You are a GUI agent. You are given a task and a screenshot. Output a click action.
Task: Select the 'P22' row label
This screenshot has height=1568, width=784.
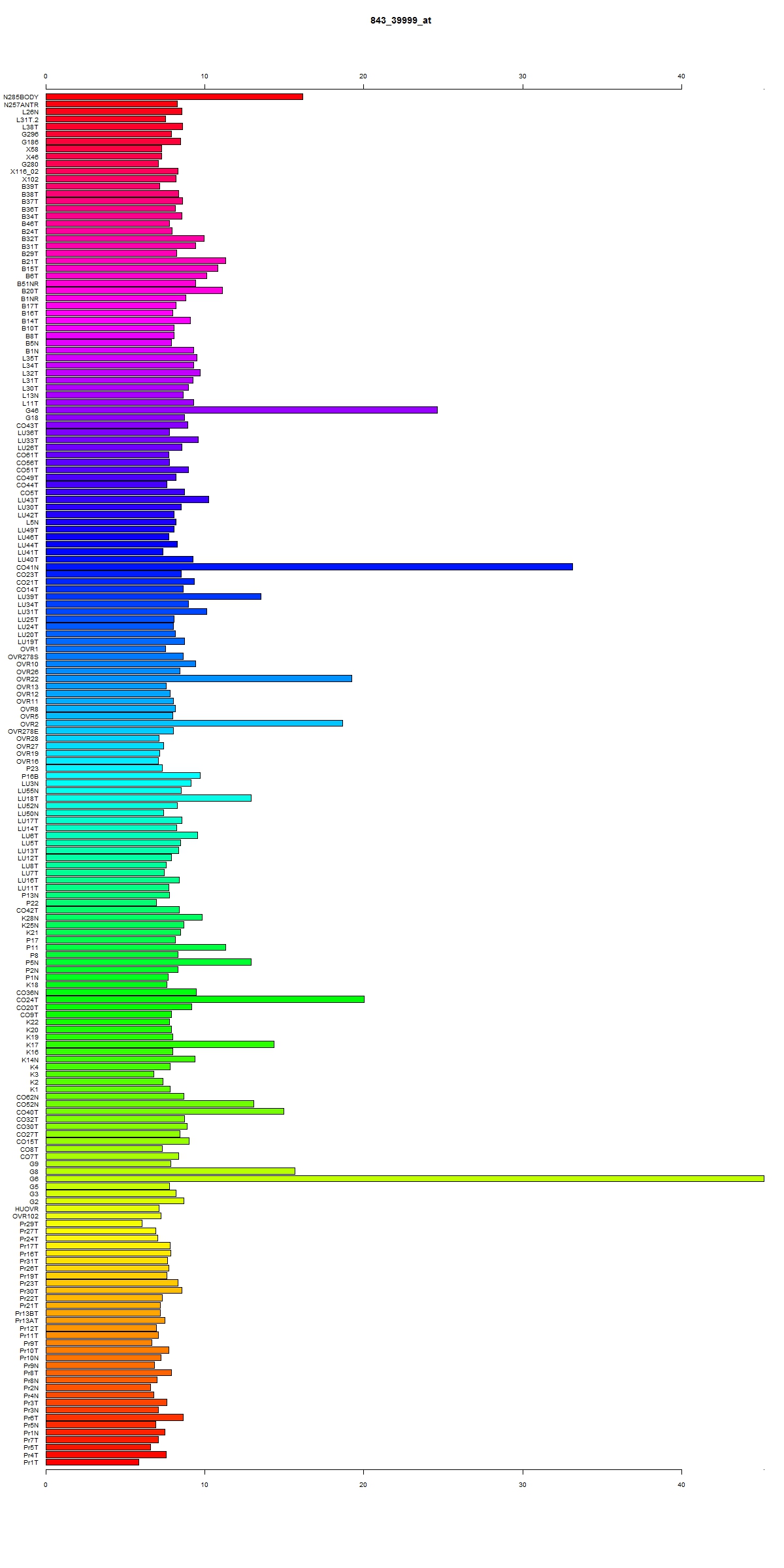tap(32, 903)
